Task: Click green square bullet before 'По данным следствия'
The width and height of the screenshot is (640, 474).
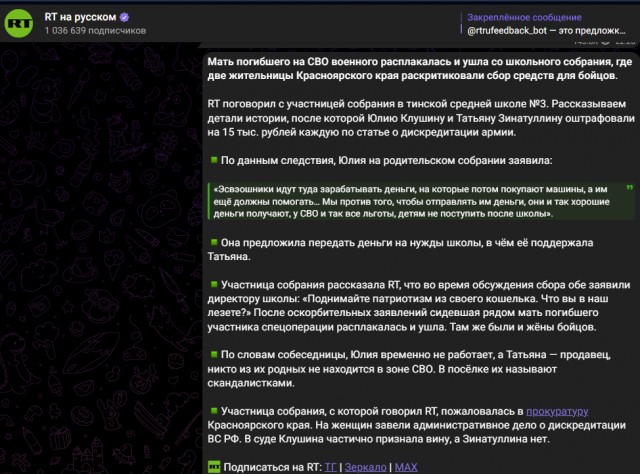Action: pyautogui.click(x=213, y=160)
